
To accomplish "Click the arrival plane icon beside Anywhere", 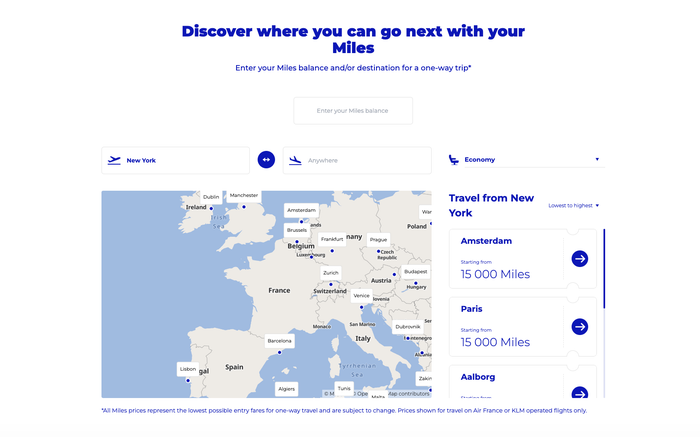I will click(x=295, y=160).
